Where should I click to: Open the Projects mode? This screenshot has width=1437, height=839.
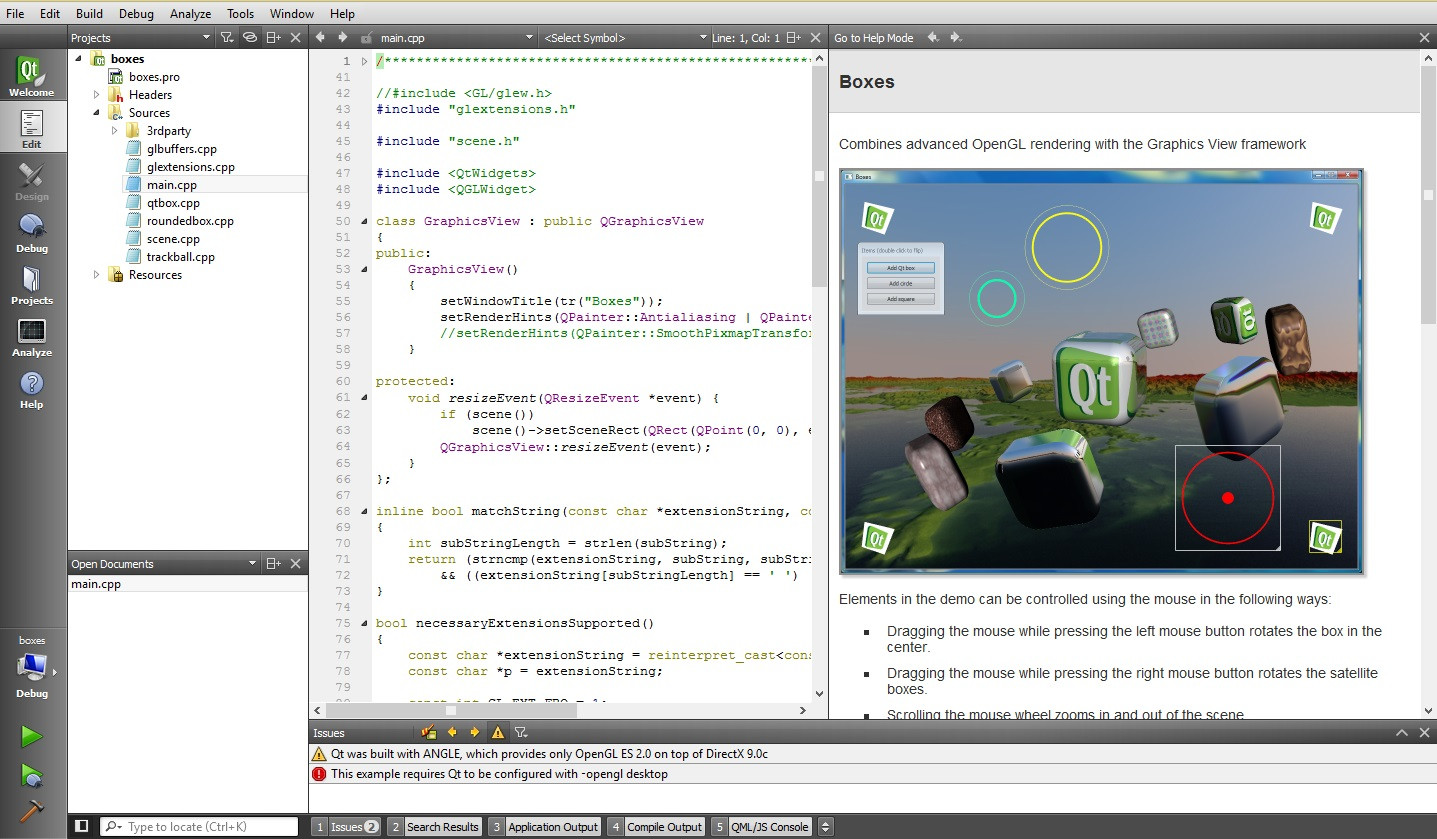coord(32,284)
